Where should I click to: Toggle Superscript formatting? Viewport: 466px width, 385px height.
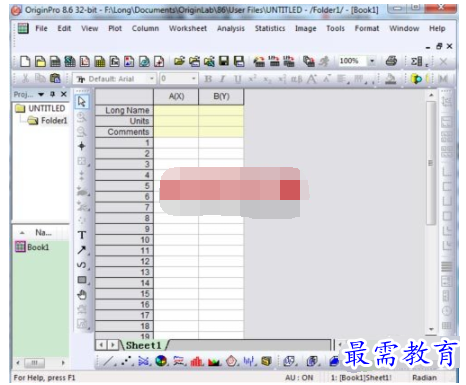click(x=252, y=79)
